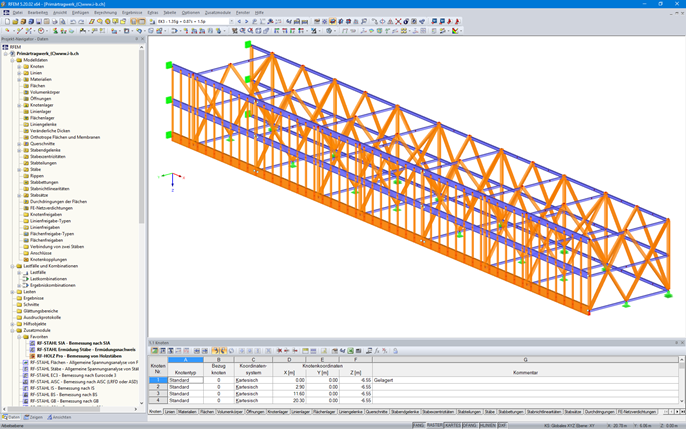686x429 pixels.
Task: Expand the Querschnitte tree node
Action: (x=19, y=143)
